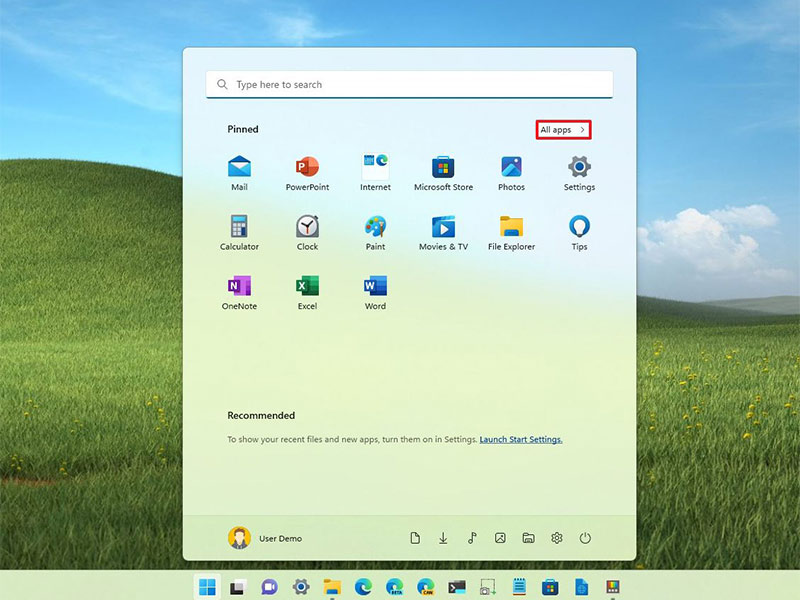The width and height of the screenshot is (800, 600).
Task: Open Settings gear in Start footer
Action: 557,538
